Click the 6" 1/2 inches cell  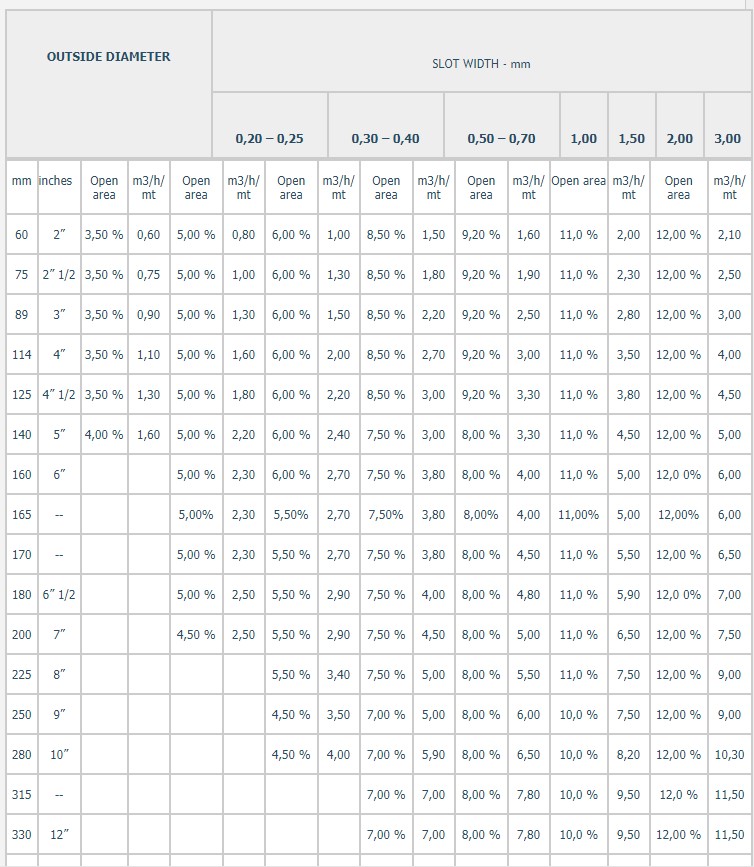[x=59, y=594]
